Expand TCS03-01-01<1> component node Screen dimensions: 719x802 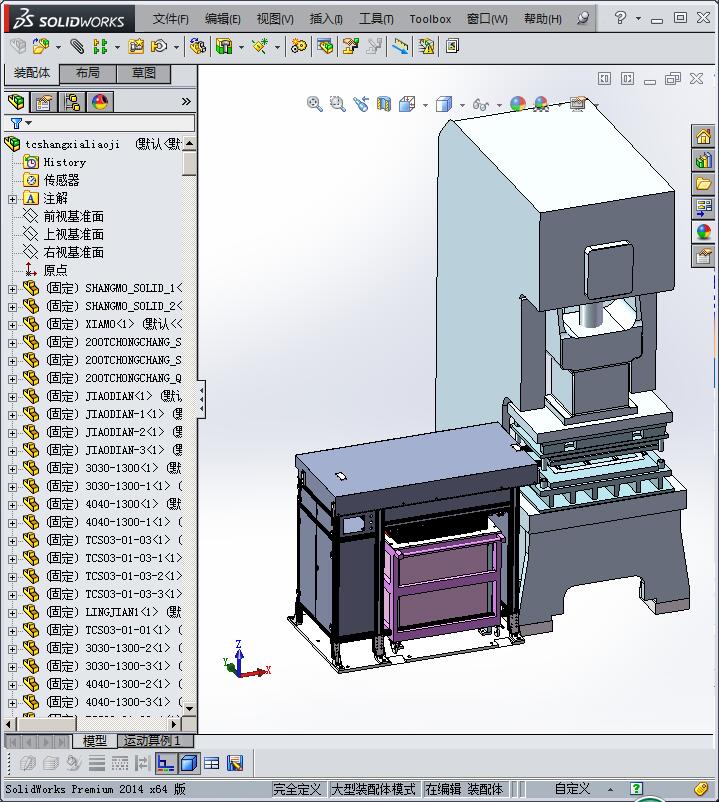click(x=12, y=631)
